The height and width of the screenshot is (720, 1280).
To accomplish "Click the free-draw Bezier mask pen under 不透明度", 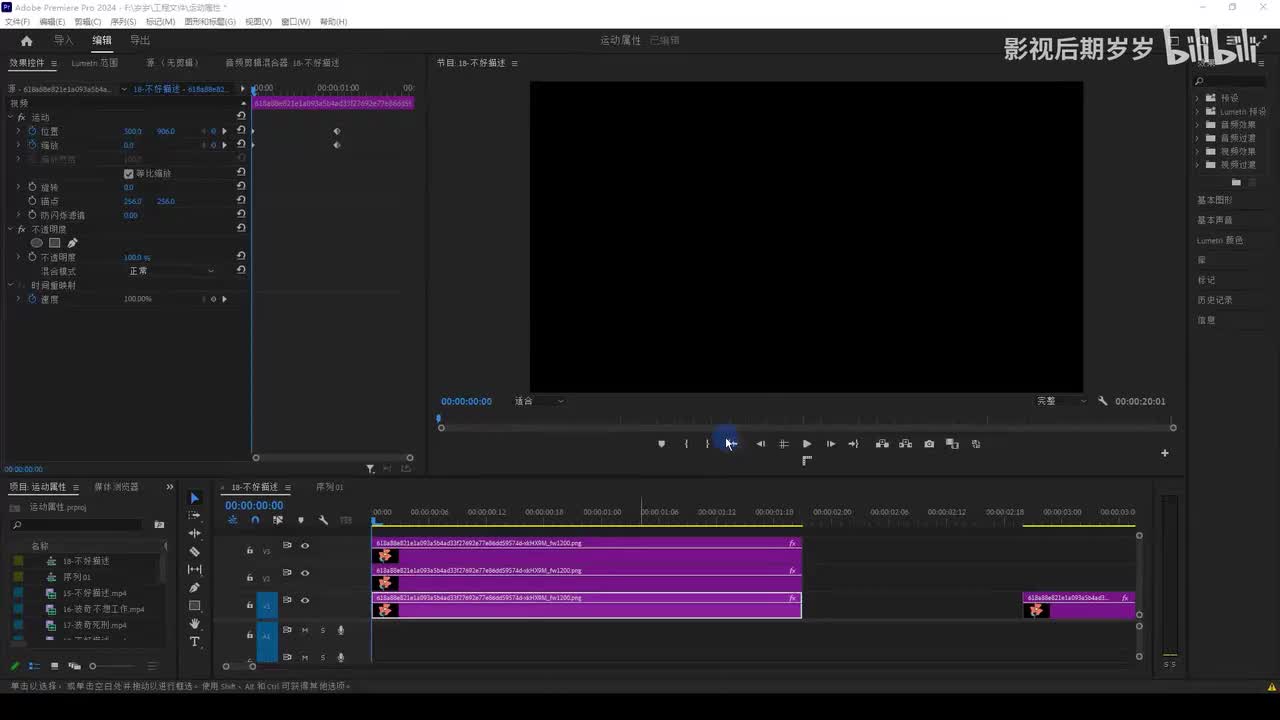I will 72,243.
